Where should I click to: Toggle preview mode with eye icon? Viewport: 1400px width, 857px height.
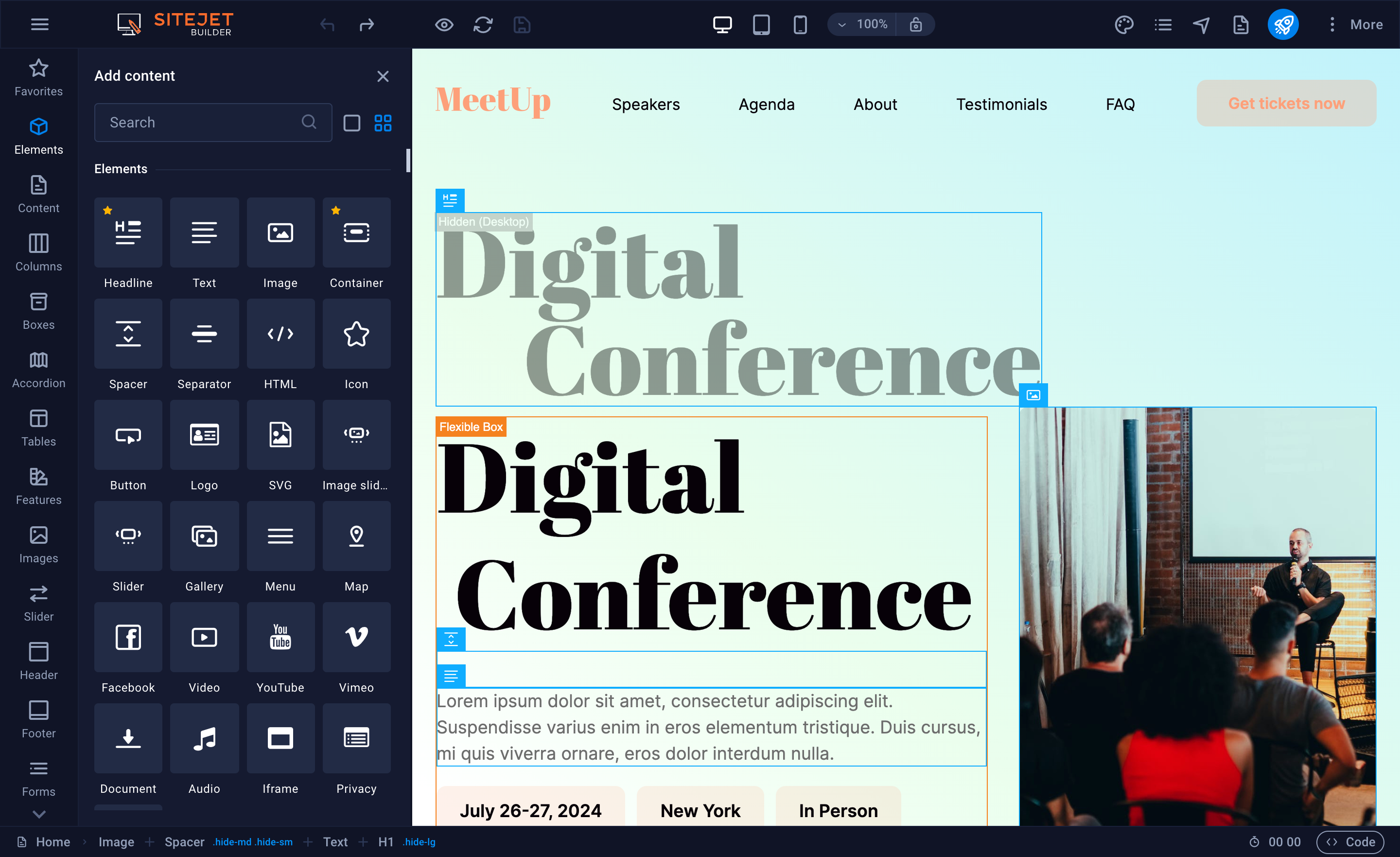444,24
